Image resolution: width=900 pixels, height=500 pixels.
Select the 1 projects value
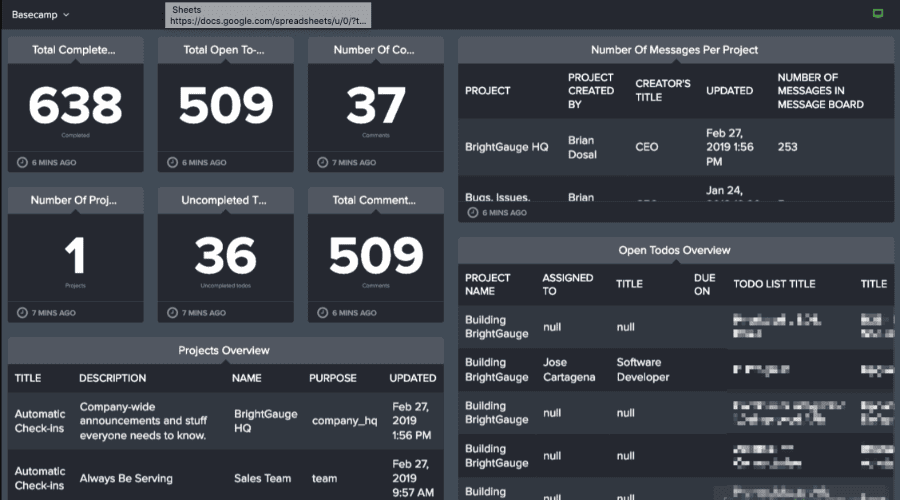[x=75, y=255]
